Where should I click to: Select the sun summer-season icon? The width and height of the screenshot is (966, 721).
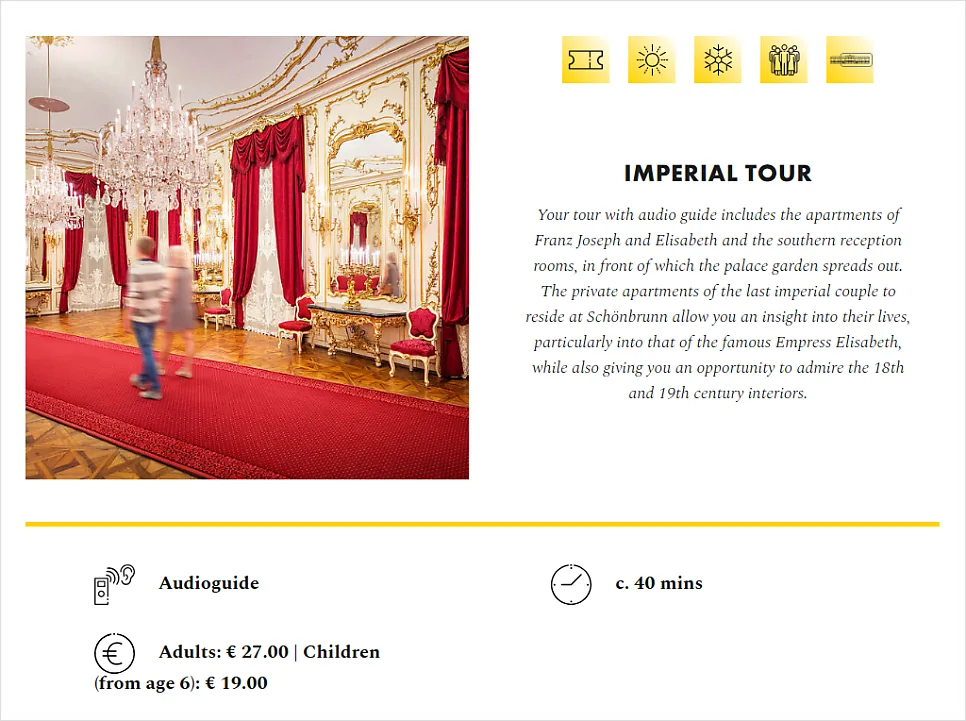(x=651, y=60)
